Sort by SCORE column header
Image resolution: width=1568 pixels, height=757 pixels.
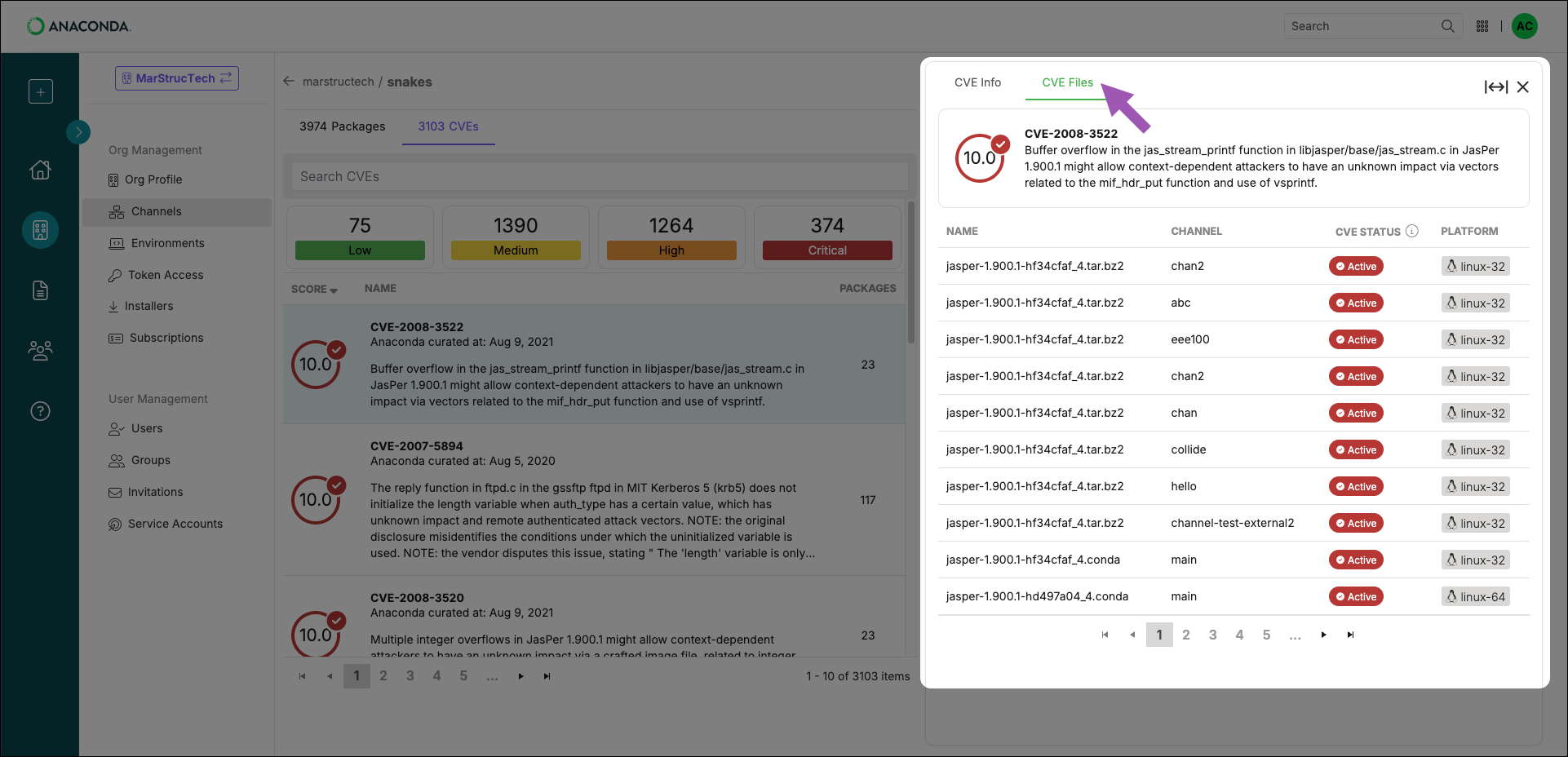coord(314,289)
